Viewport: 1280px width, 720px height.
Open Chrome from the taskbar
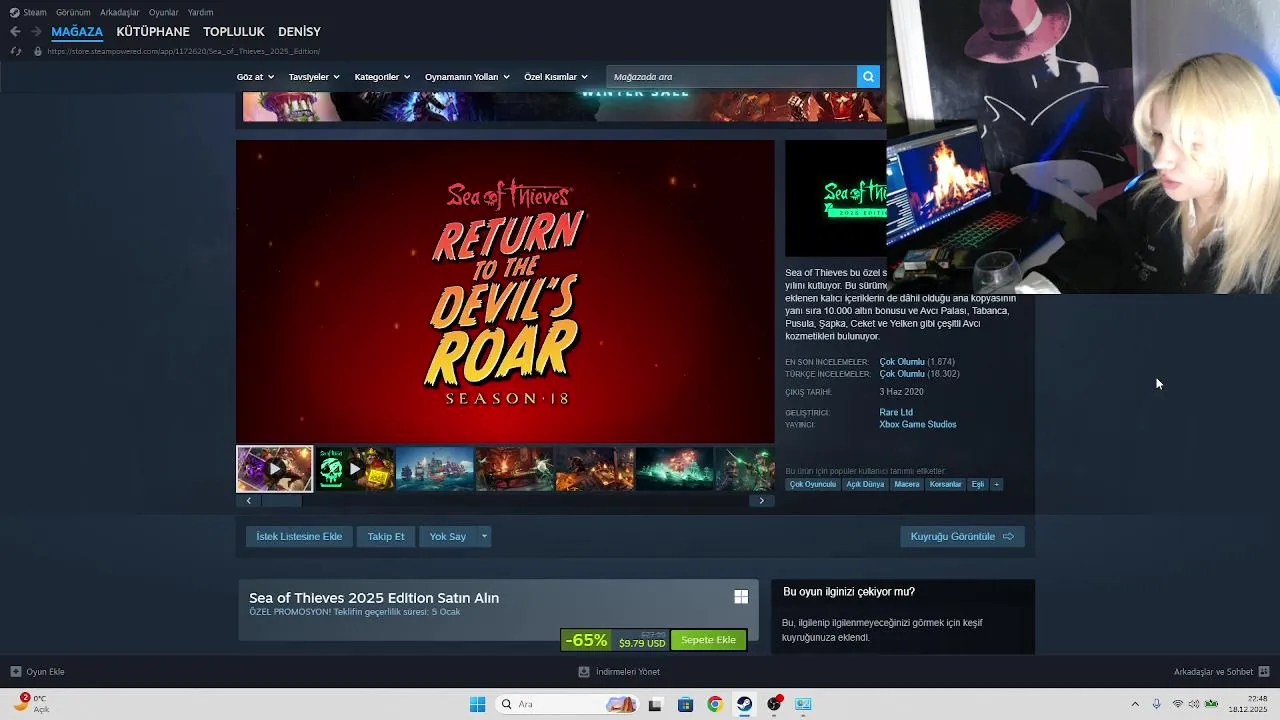714,704
